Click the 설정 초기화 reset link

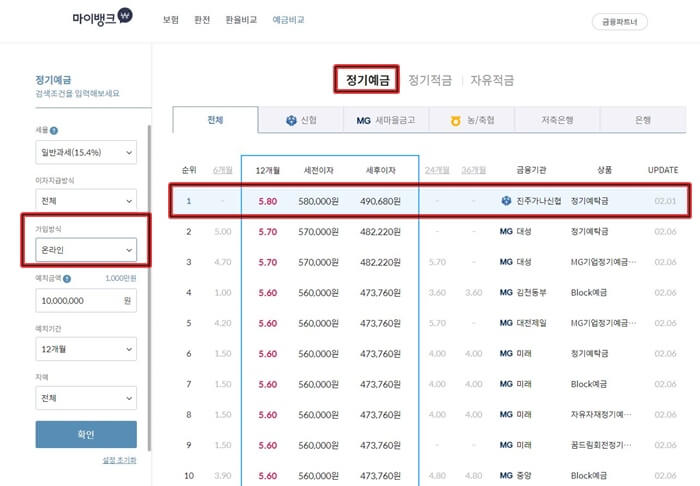pos(119,460)
